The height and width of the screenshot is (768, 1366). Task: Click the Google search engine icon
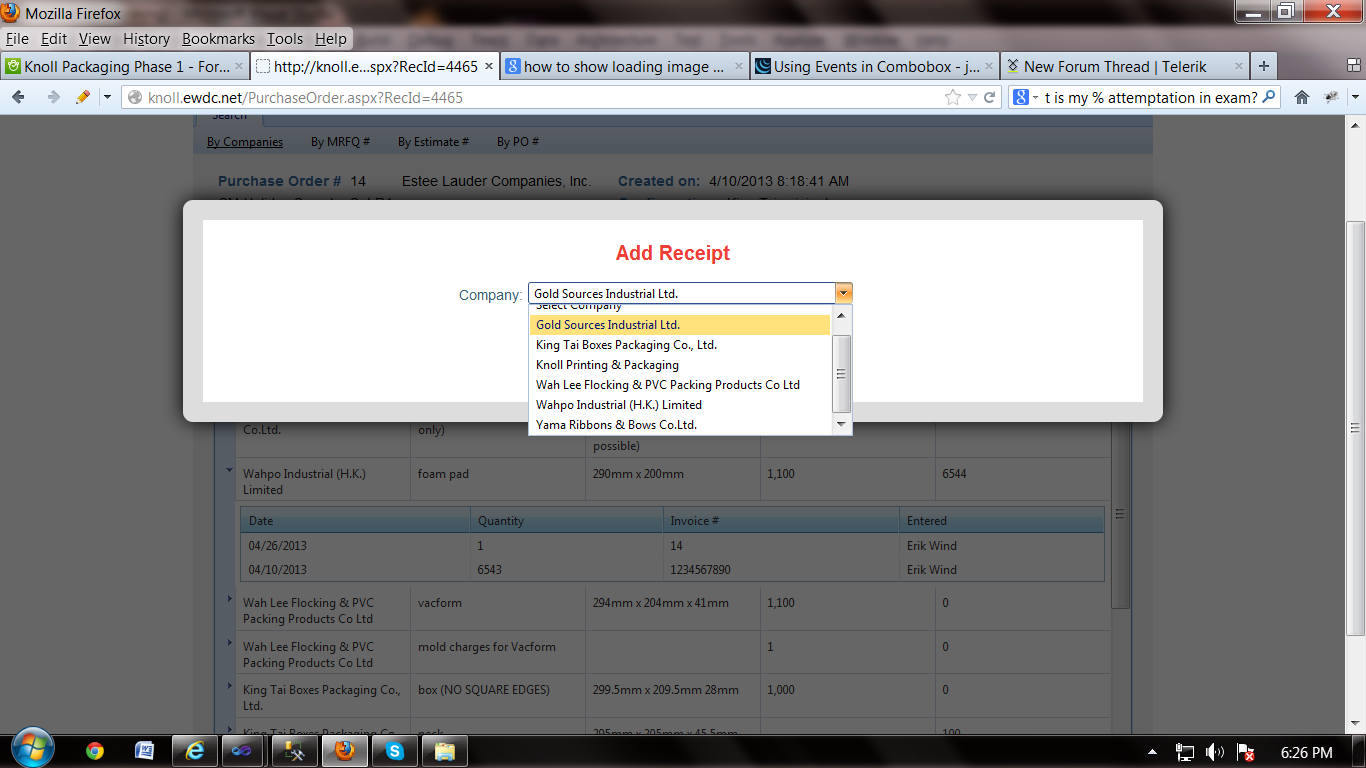(x=1021, y=97)
